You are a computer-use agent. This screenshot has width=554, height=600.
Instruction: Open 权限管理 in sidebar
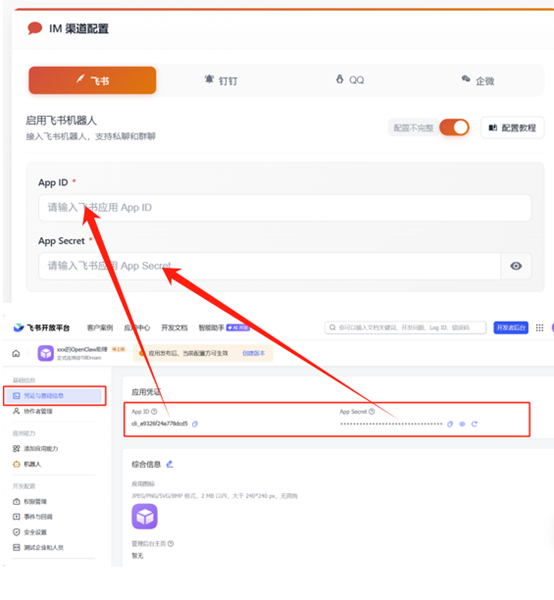(30, 501)
